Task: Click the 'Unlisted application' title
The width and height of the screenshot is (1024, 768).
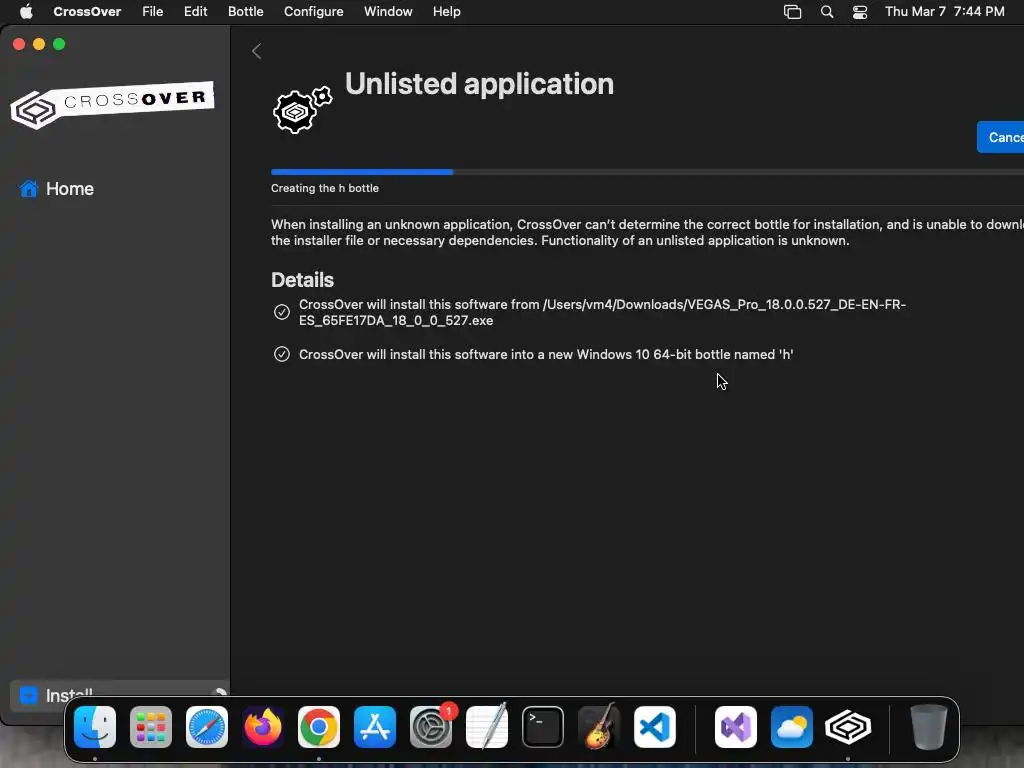Action: [x=479, y=84]
